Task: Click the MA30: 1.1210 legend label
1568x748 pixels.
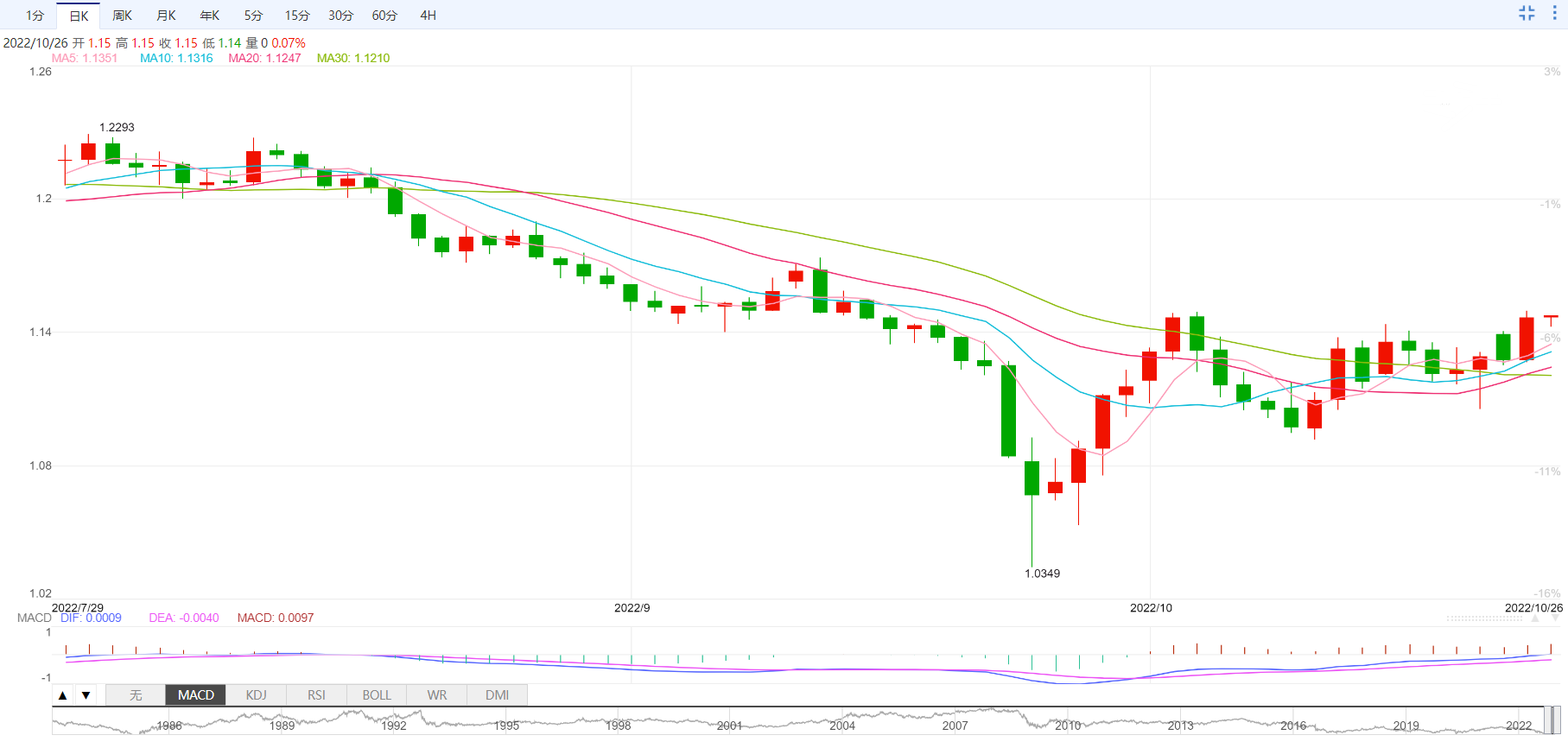Action: [x=353, y=58]
